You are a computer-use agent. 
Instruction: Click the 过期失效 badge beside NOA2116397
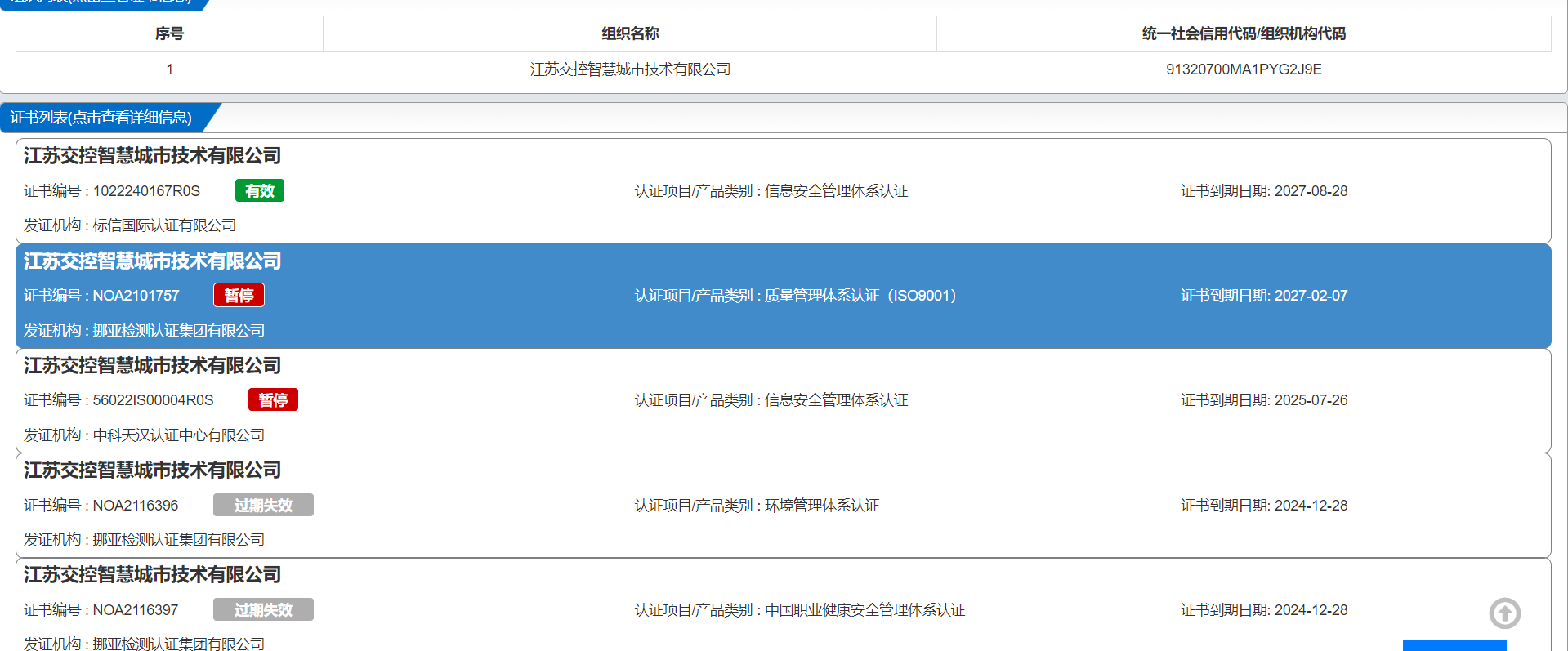(263, 609)
